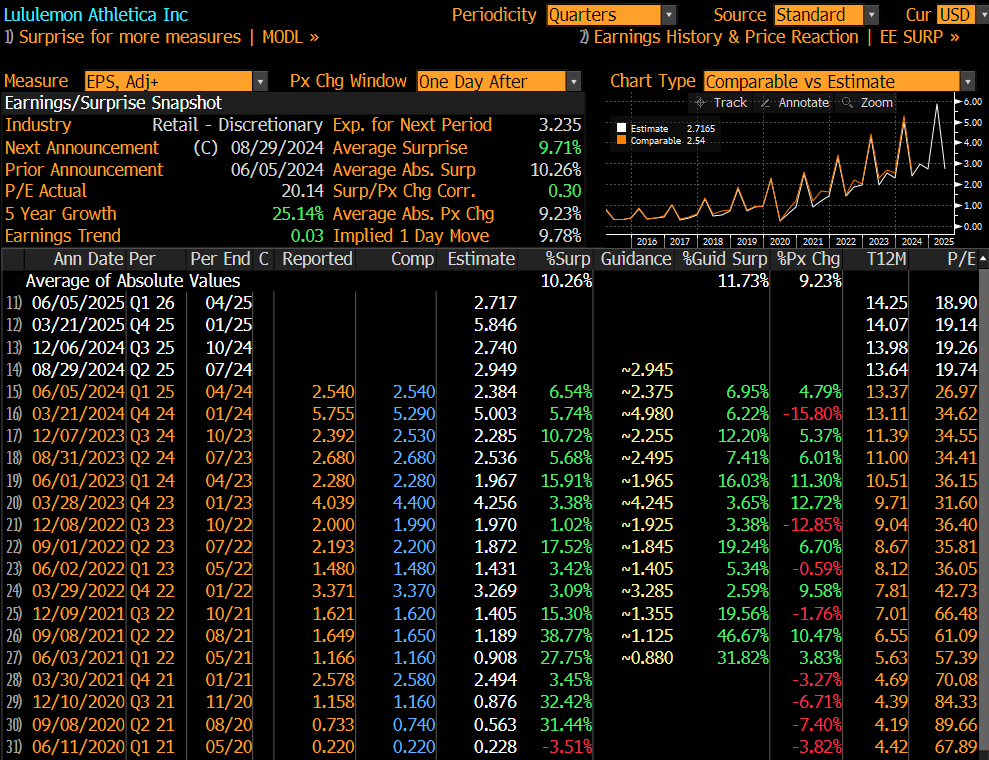Click the 38.77% surprise value
Screen dimensions: 989x760
(x=566, y=636)
